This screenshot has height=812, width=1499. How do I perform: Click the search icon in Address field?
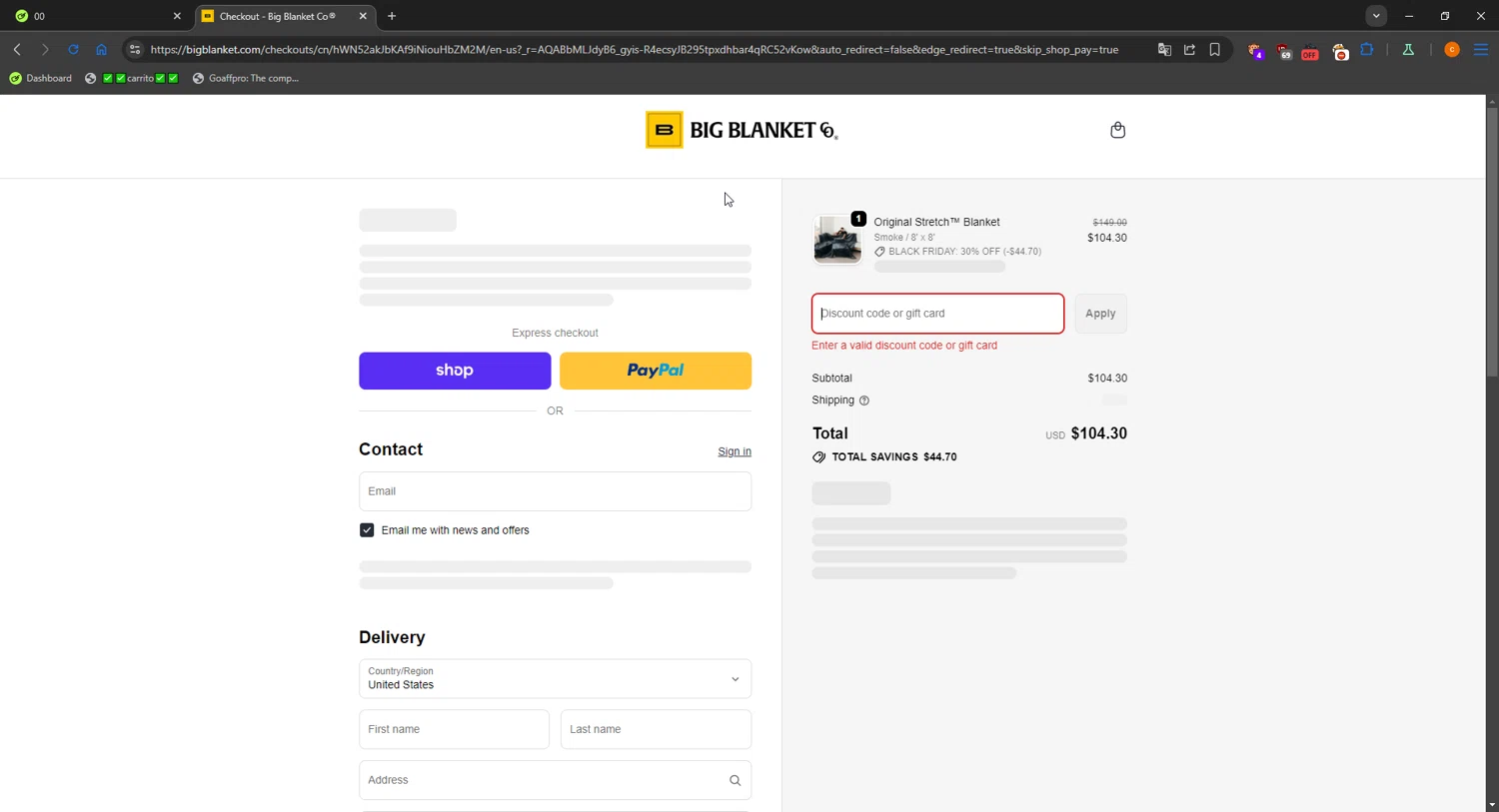click(x=735, y=781)
